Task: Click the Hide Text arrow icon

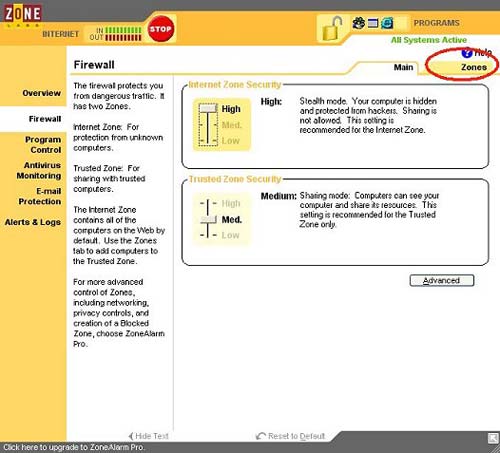Action: (x=131, y=436)
